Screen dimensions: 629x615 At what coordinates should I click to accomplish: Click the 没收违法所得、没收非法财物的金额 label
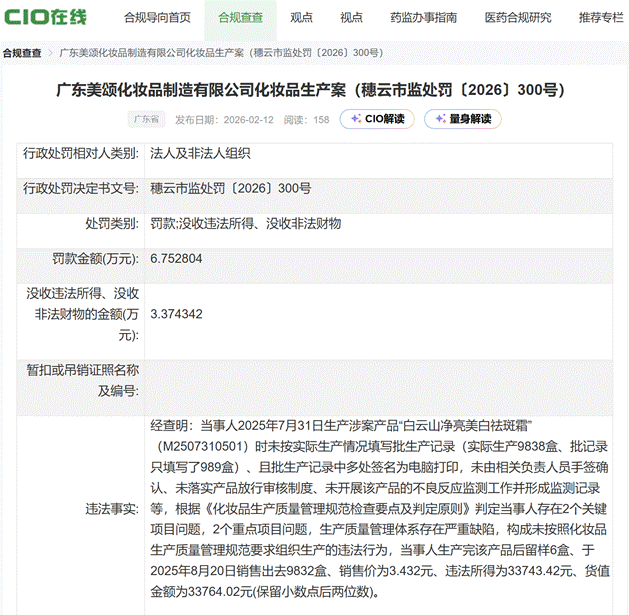(x=83, y=314)
